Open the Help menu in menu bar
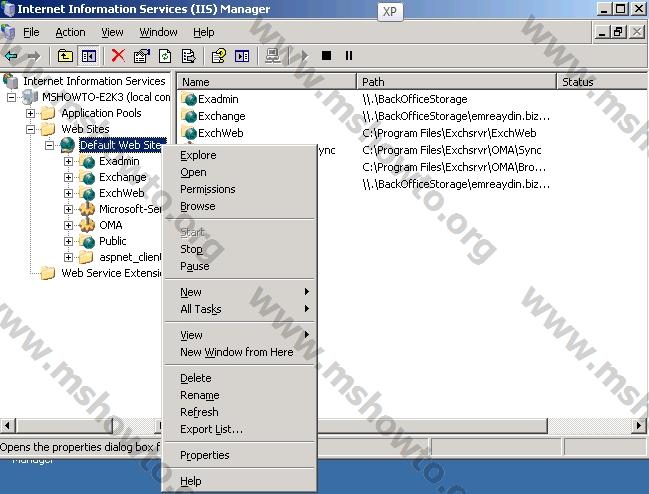This screenshot has height=494, width=649. pyautogui.click(x=203, y=32)
